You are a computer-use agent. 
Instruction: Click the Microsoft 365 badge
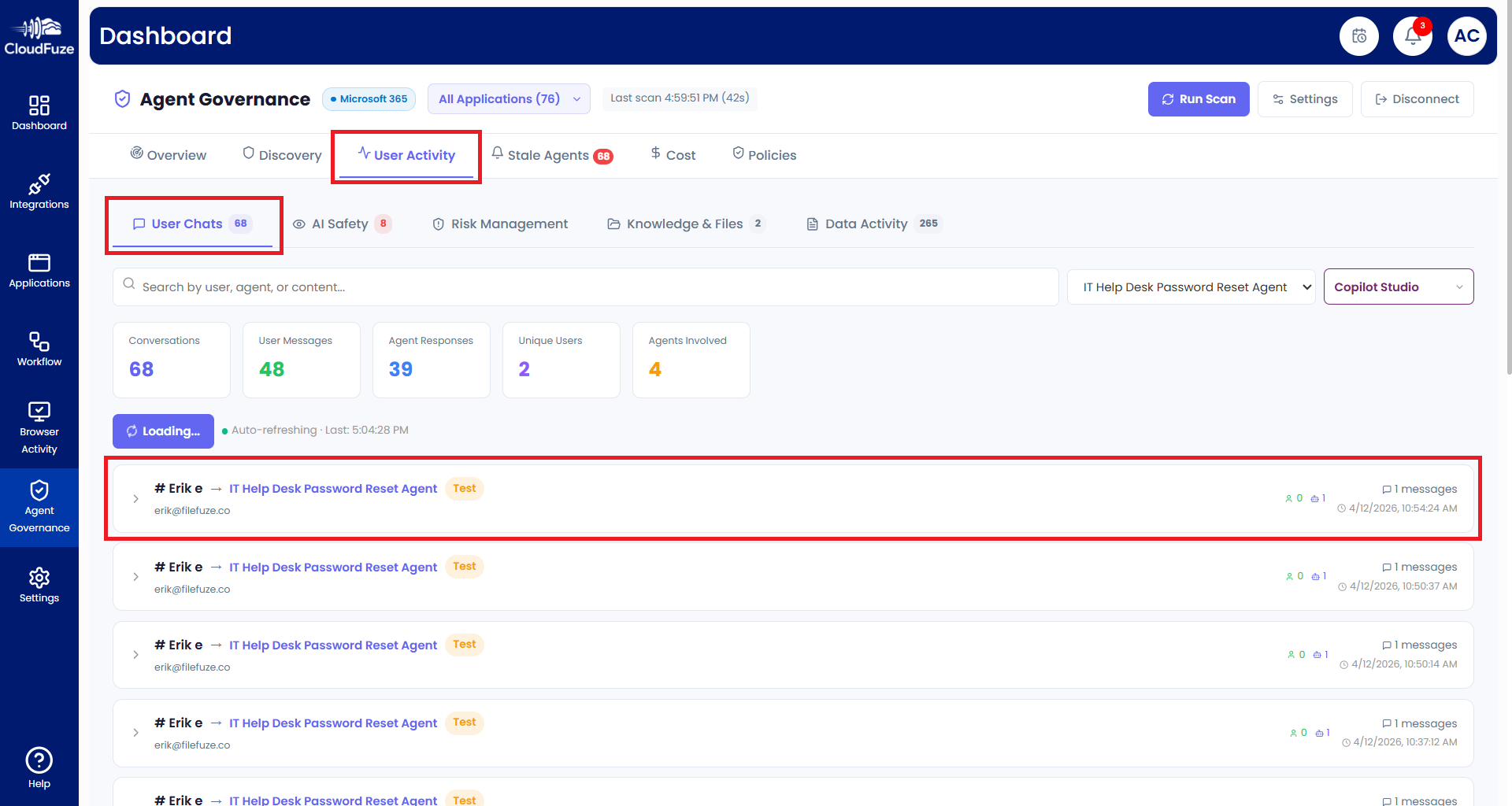coord(369,99)
